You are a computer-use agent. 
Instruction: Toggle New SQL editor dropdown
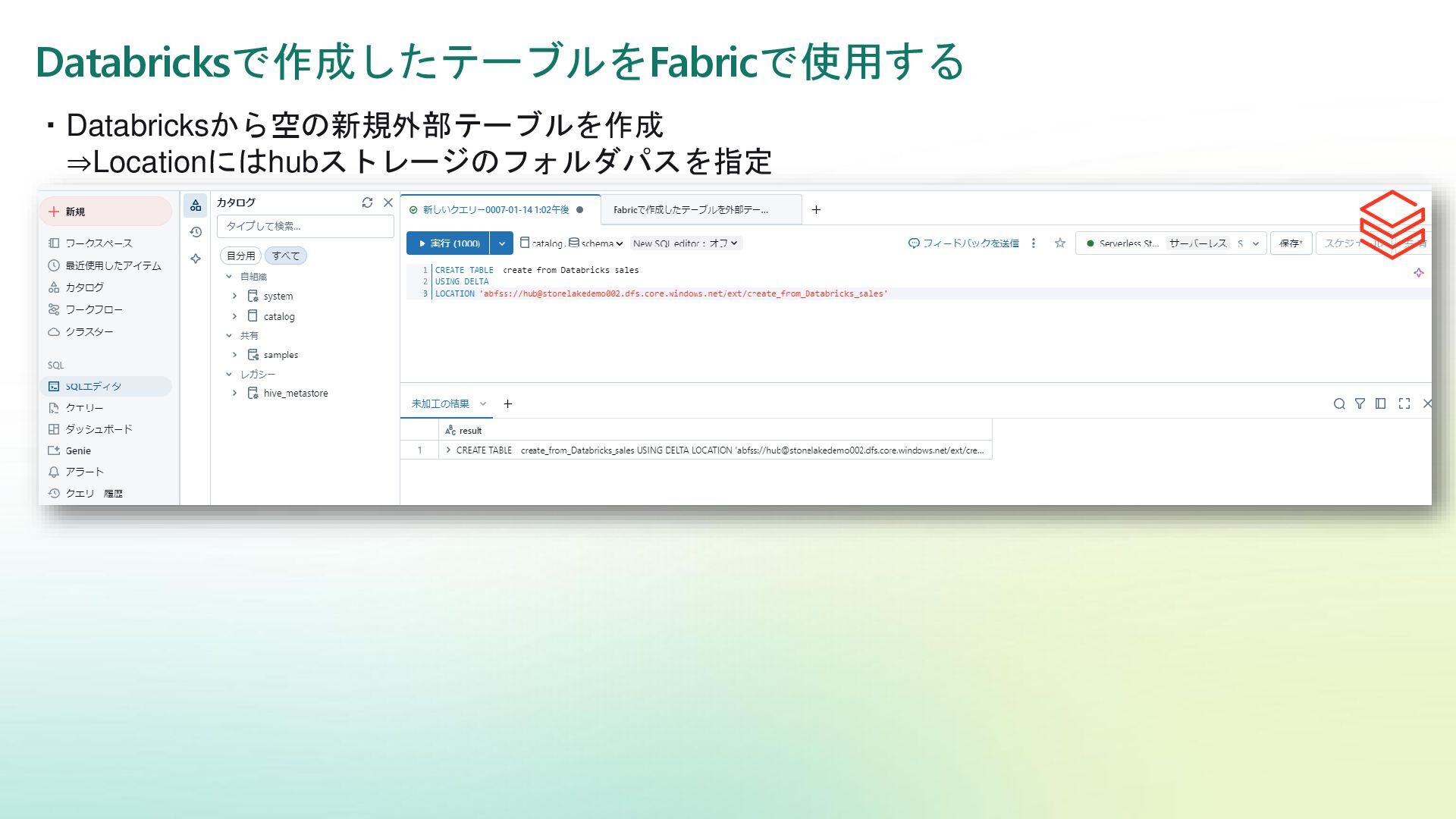tap(686, 243)
